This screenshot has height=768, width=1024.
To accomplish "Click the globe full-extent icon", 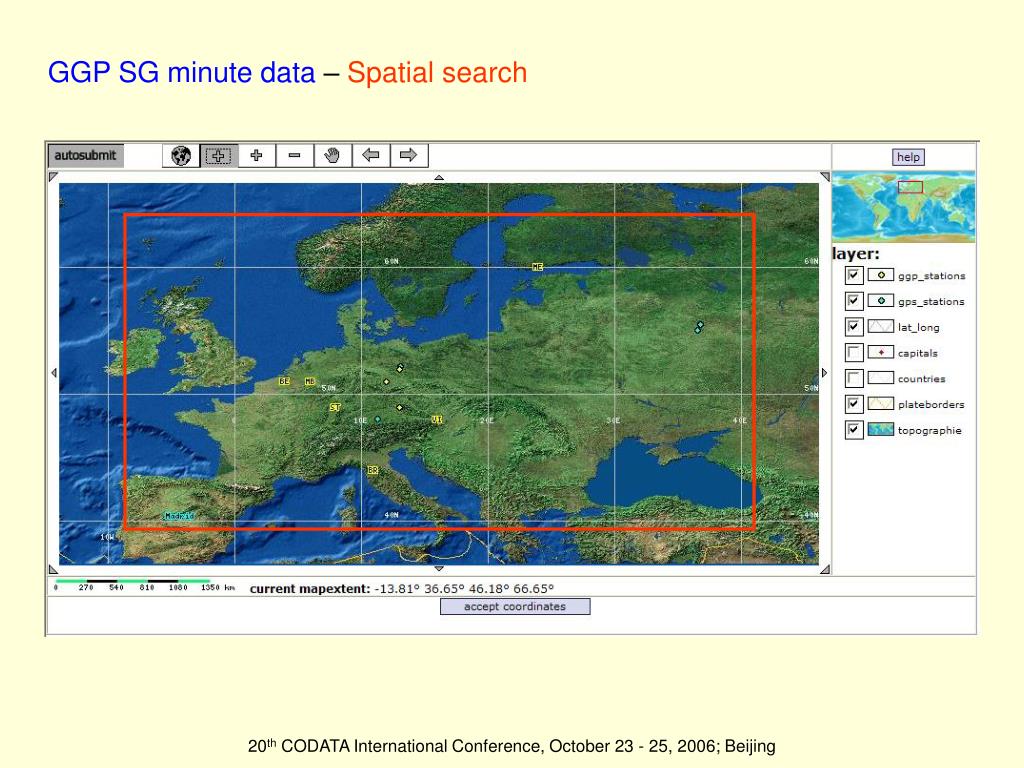I will [181, 155].
